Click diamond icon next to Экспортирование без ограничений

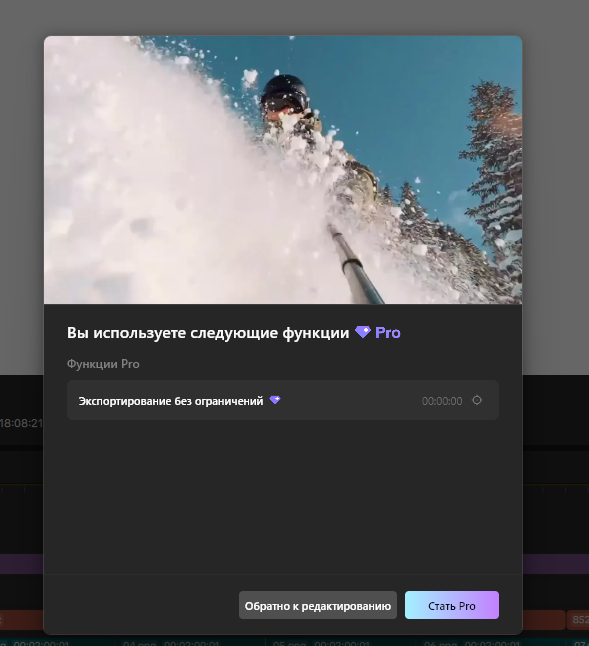pyautogui.click(x=275, y=400)
